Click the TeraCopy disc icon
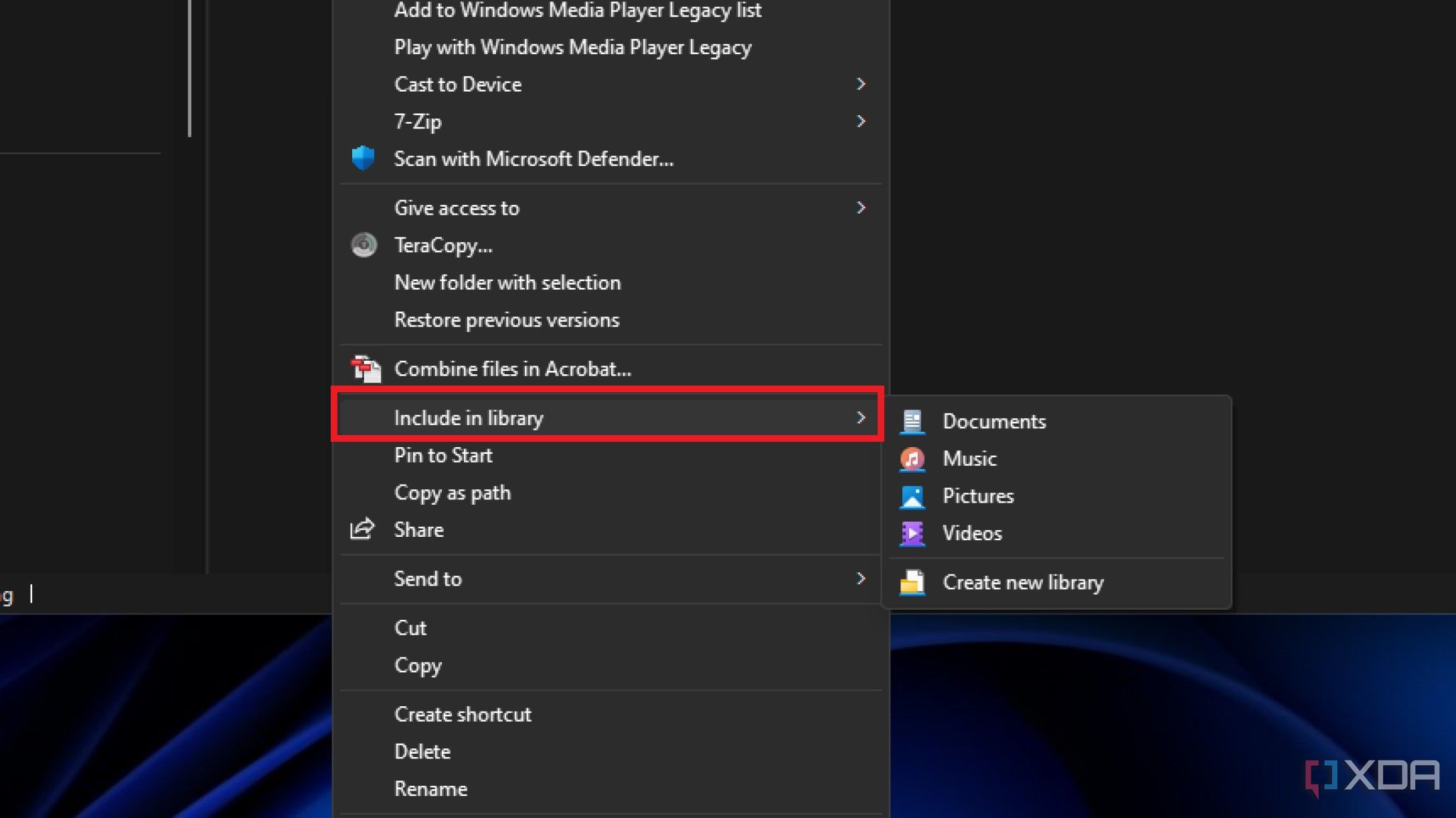Viewport: 1456px width, 818px height. [x=363, y=245]
